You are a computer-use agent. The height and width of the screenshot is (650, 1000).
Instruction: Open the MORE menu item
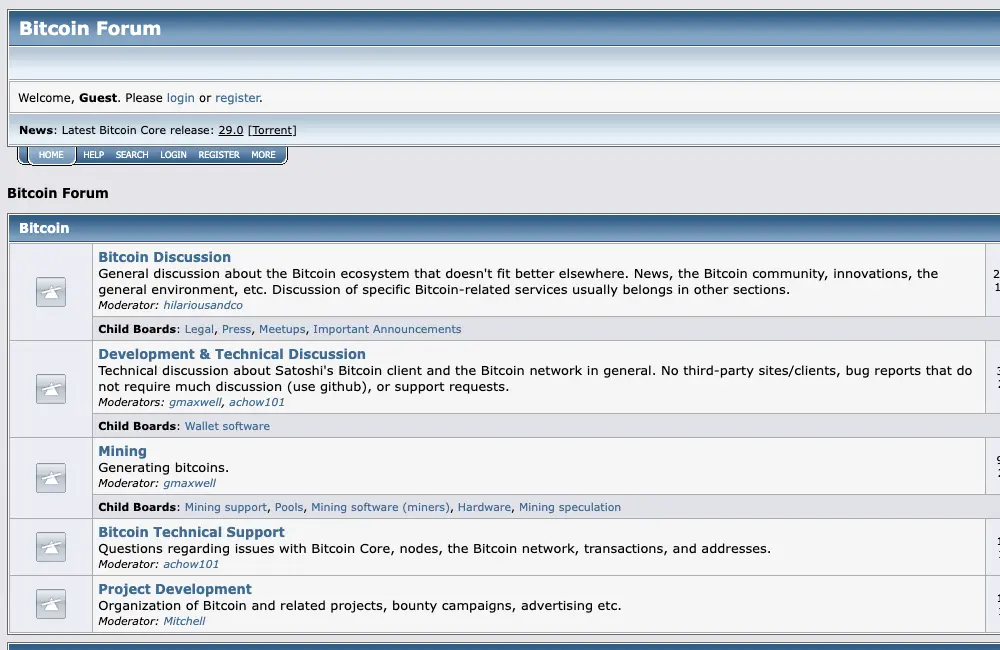[x=263, y=155]
